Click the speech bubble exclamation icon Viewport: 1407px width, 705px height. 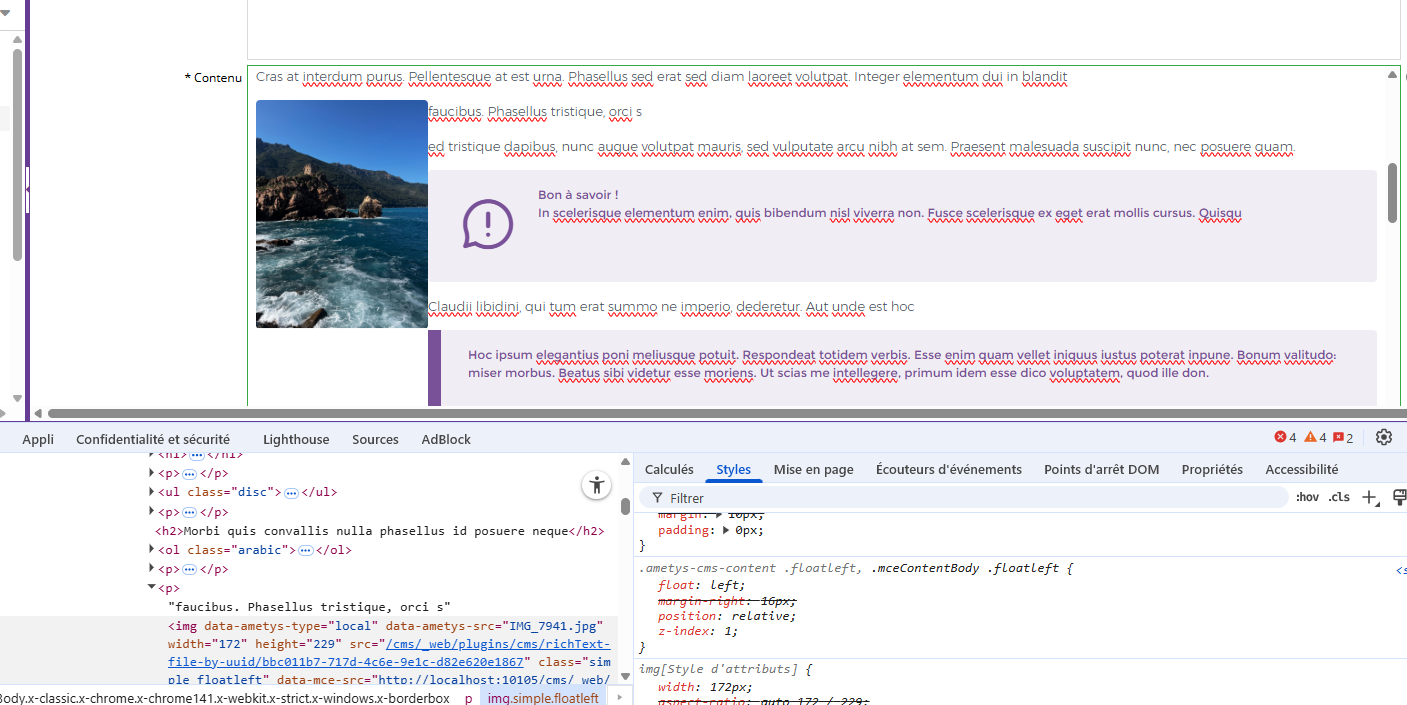coord(487,225)
